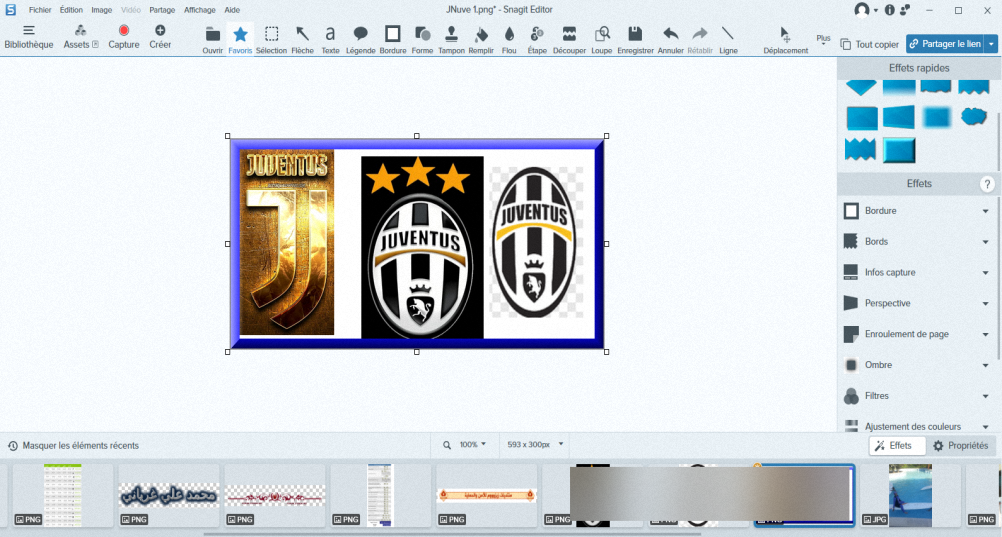Select the Déplacement move tool

(785, 40)
